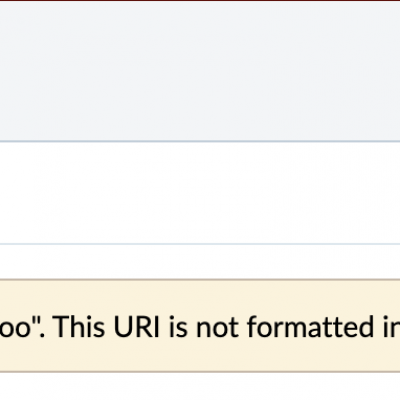Image resolution: width=400 pixels, height=400 pixels.
Task: Click the period after the quoted value
Action: (x=45, y=335)
